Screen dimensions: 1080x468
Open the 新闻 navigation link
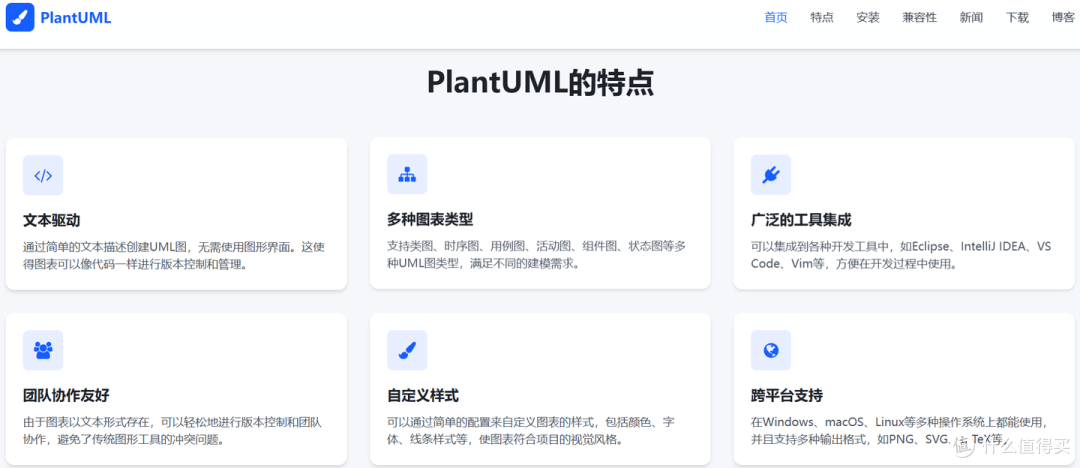(x=971, y=18)
